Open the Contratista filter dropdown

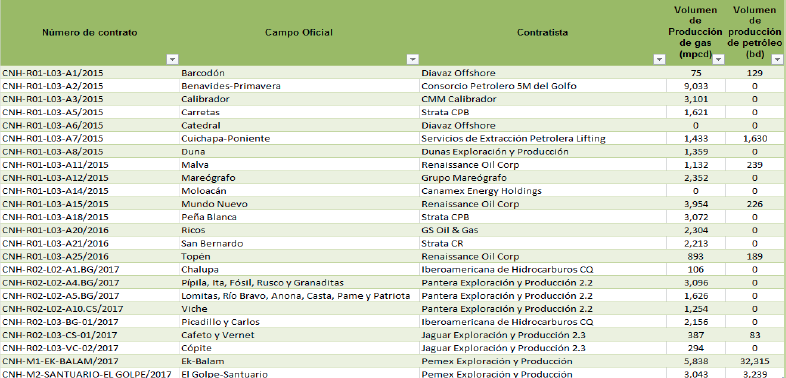660,59
